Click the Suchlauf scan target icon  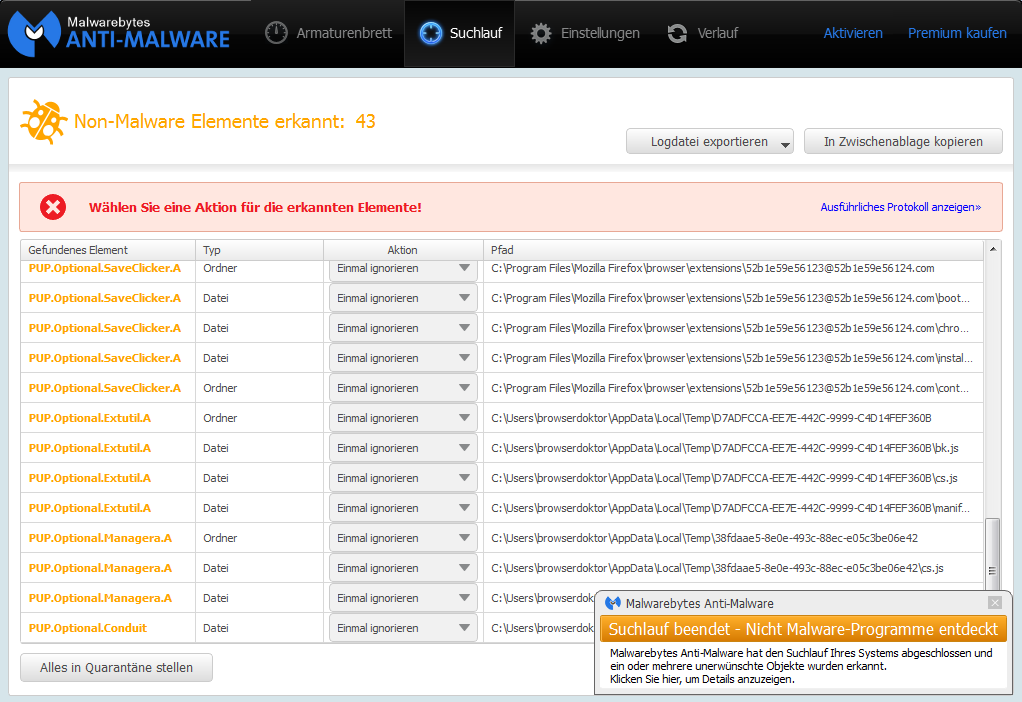click(431, 34)
